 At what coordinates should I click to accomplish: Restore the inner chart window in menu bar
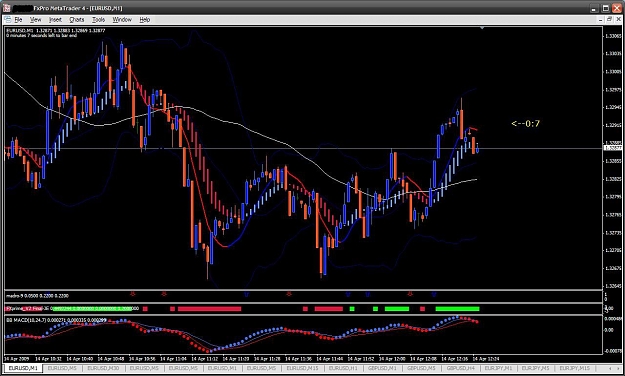pos(609,20)
